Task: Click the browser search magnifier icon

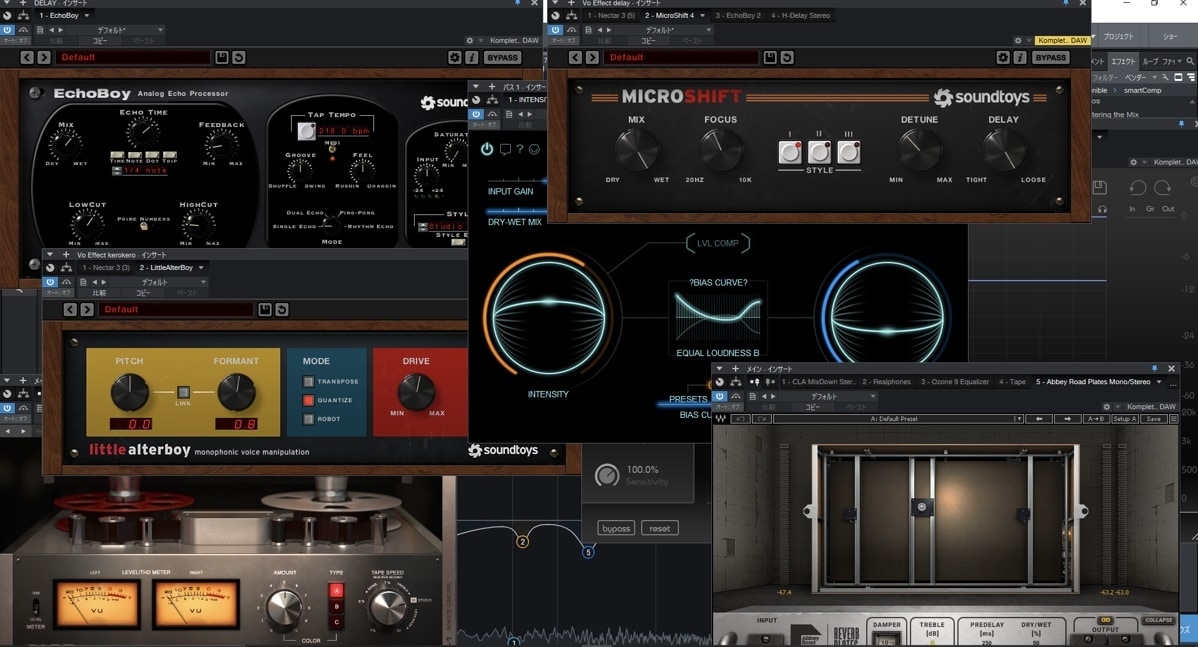Action: pos(1190,61)
